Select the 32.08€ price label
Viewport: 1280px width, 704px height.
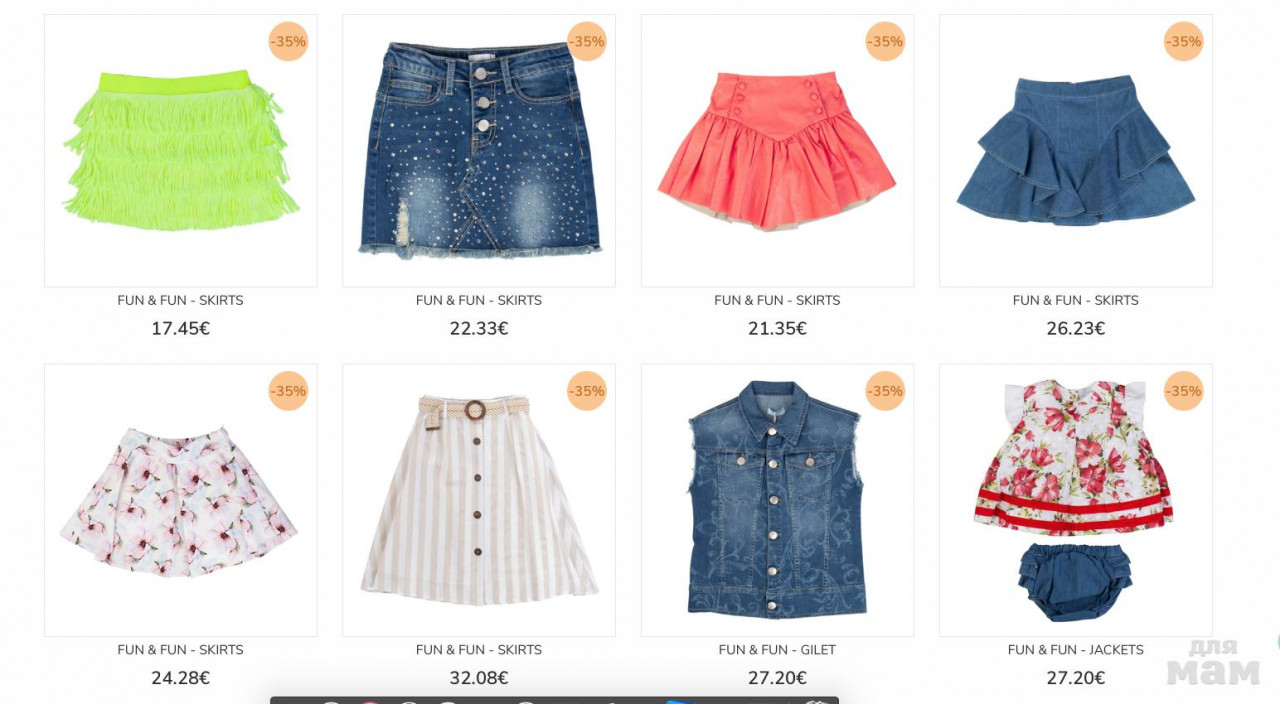[479, 678]
